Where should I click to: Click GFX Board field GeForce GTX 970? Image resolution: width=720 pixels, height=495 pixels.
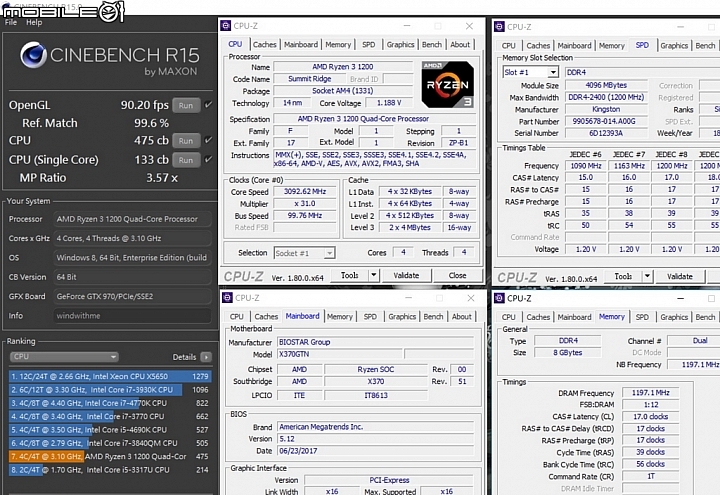pyautogui.click(x=132, y=296)
